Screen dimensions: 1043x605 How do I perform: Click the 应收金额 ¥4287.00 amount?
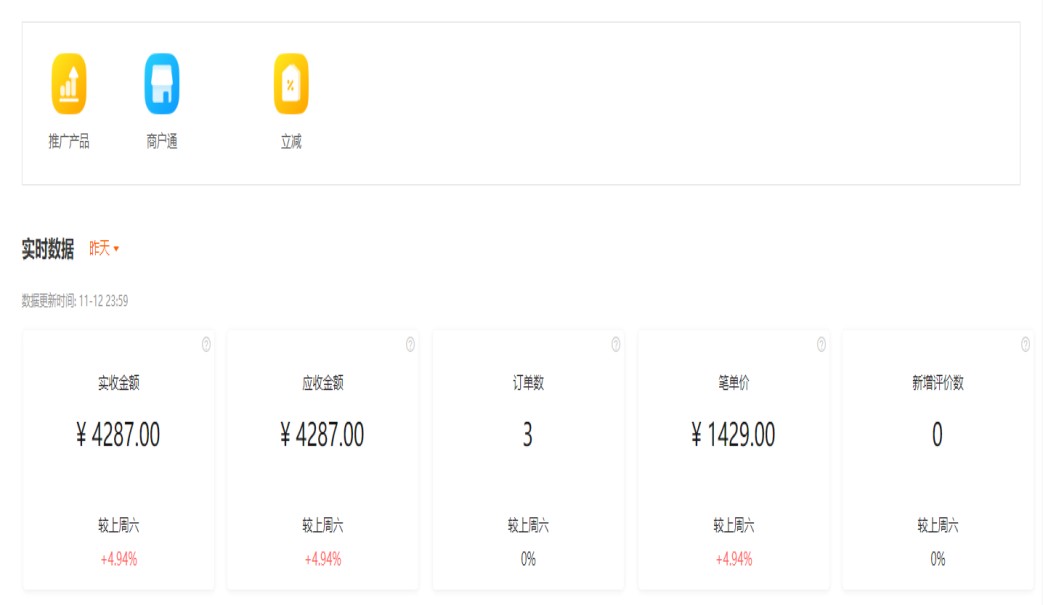click(322, 435)
